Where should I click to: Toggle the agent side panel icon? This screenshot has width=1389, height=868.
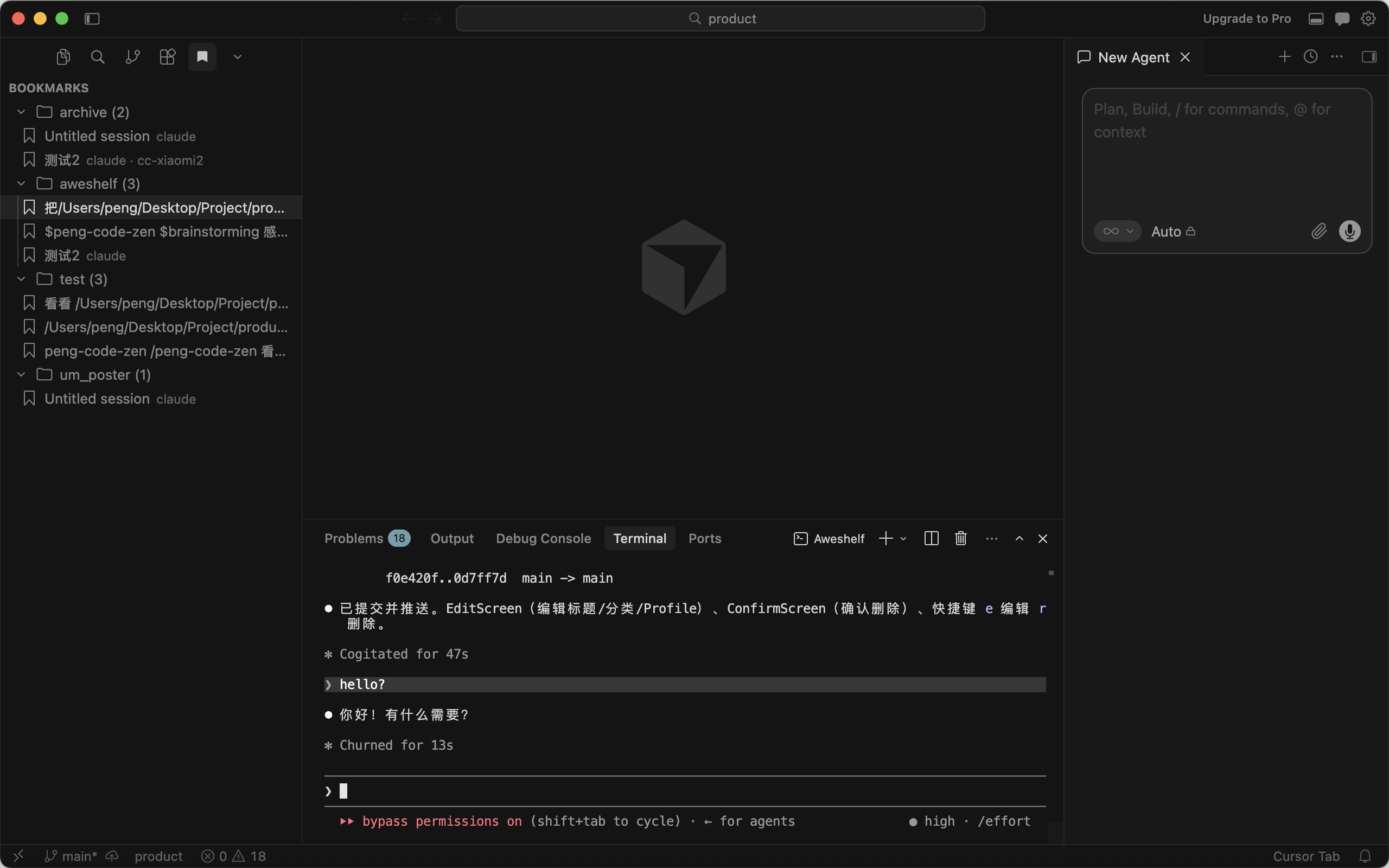[x=1369, y=56]
